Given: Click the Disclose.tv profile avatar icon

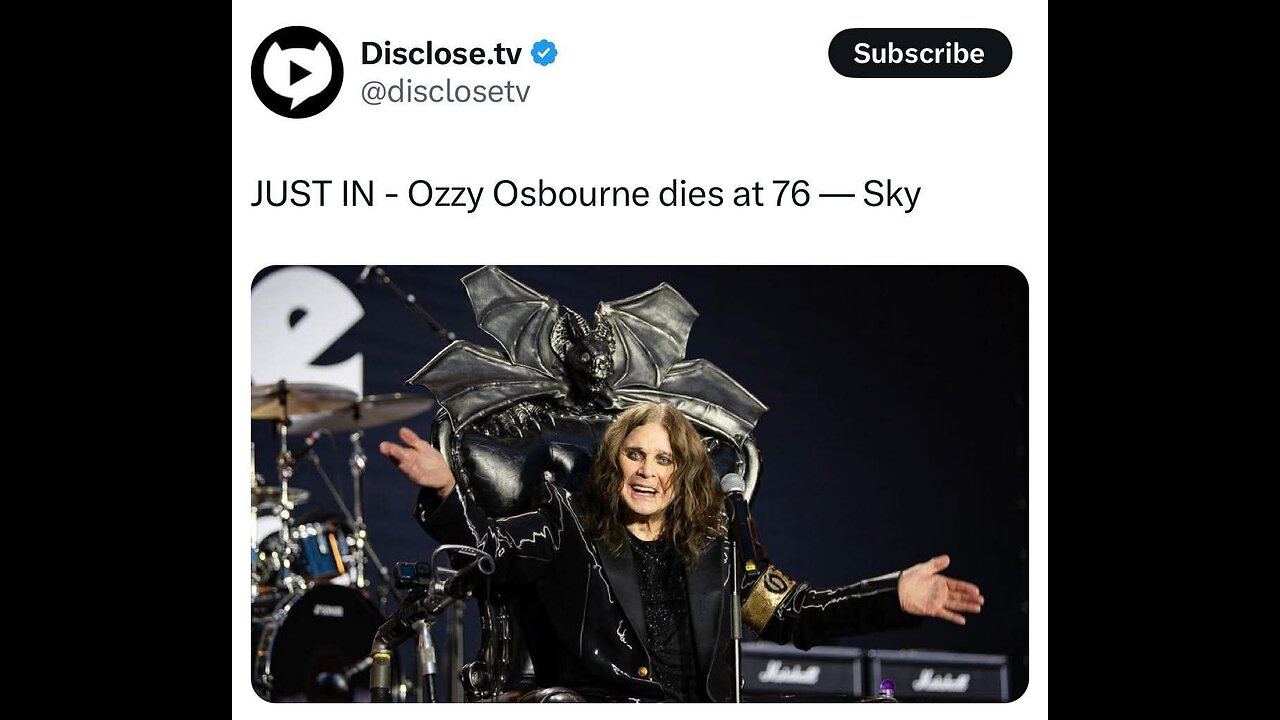Looking at the screenshot, I should point(297,72).
